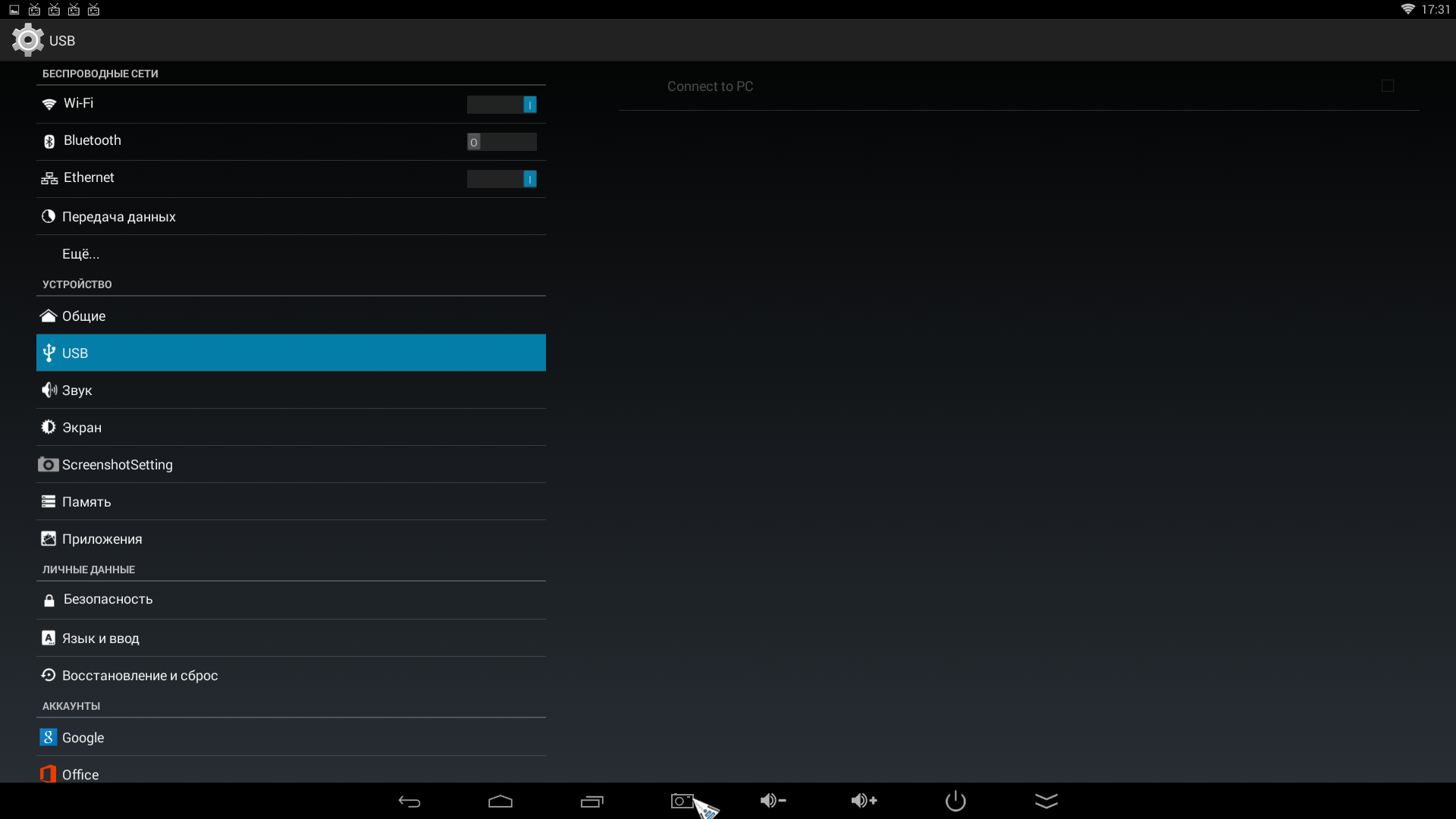Click the Settings gear icon
Viewport: 1456px width, 819px height.
[x=28, y=40]
